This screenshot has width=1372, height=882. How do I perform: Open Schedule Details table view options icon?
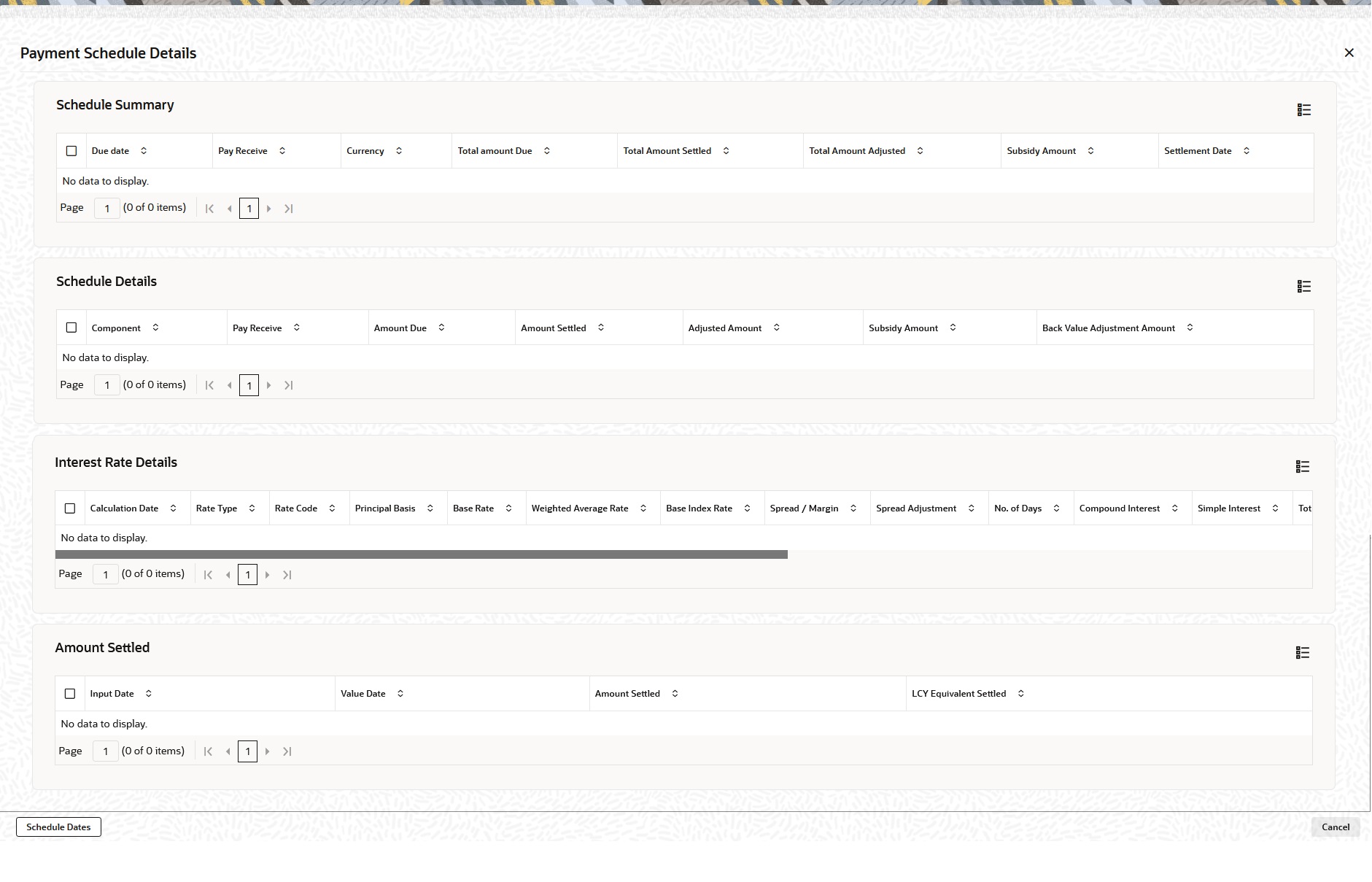1304,287
